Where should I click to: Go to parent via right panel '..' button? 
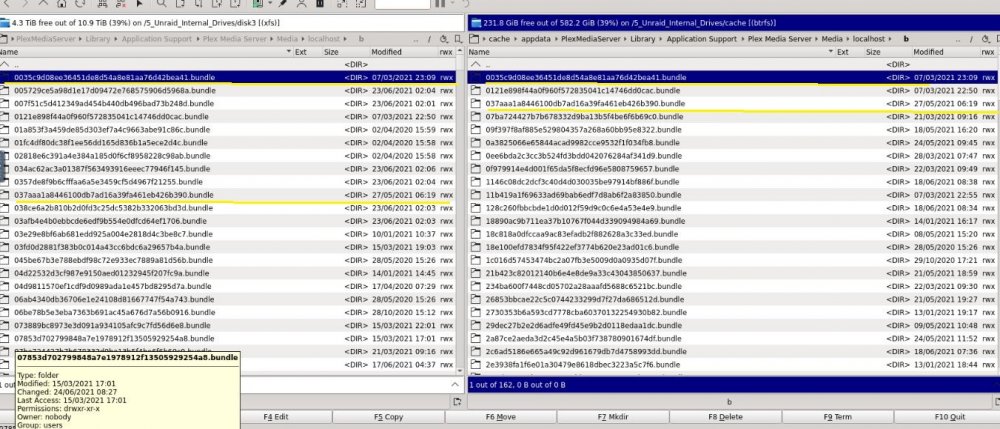click(x=958, y=40)
